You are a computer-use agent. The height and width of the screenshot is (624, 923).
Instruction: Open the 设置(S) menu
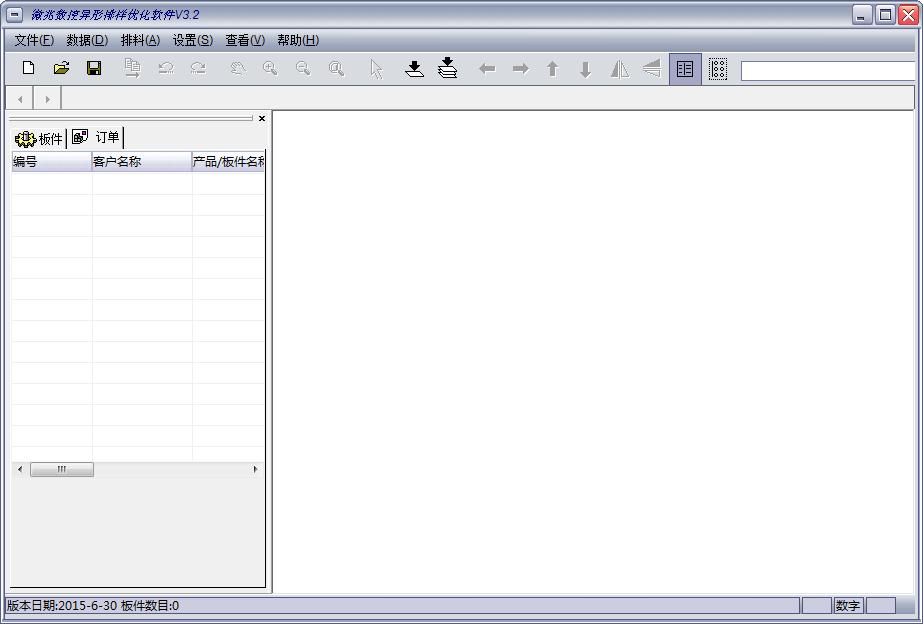click(x=192, y=40)
